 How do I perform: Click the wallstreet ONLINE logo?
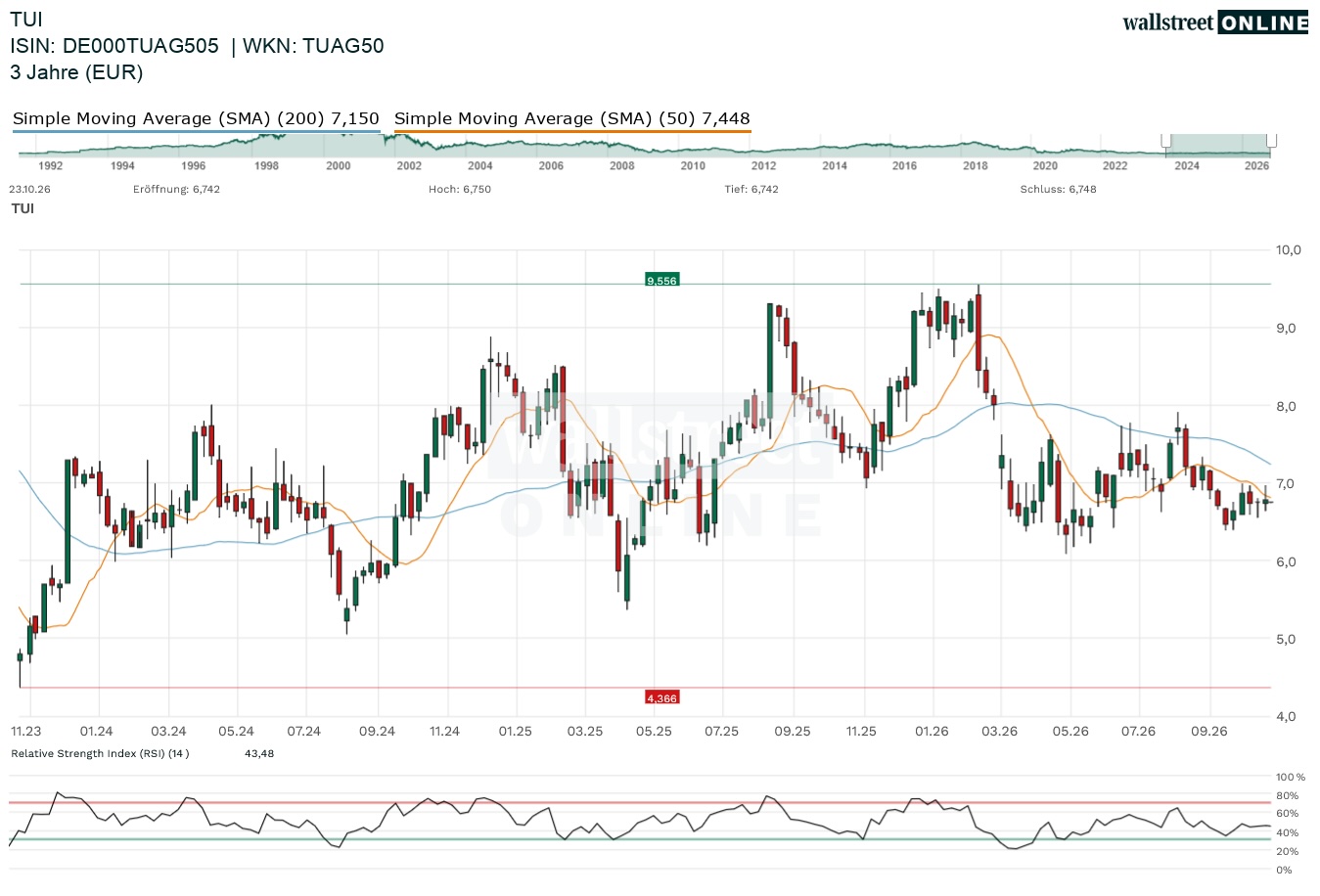pyautogui.click(x=1215, y=22)
